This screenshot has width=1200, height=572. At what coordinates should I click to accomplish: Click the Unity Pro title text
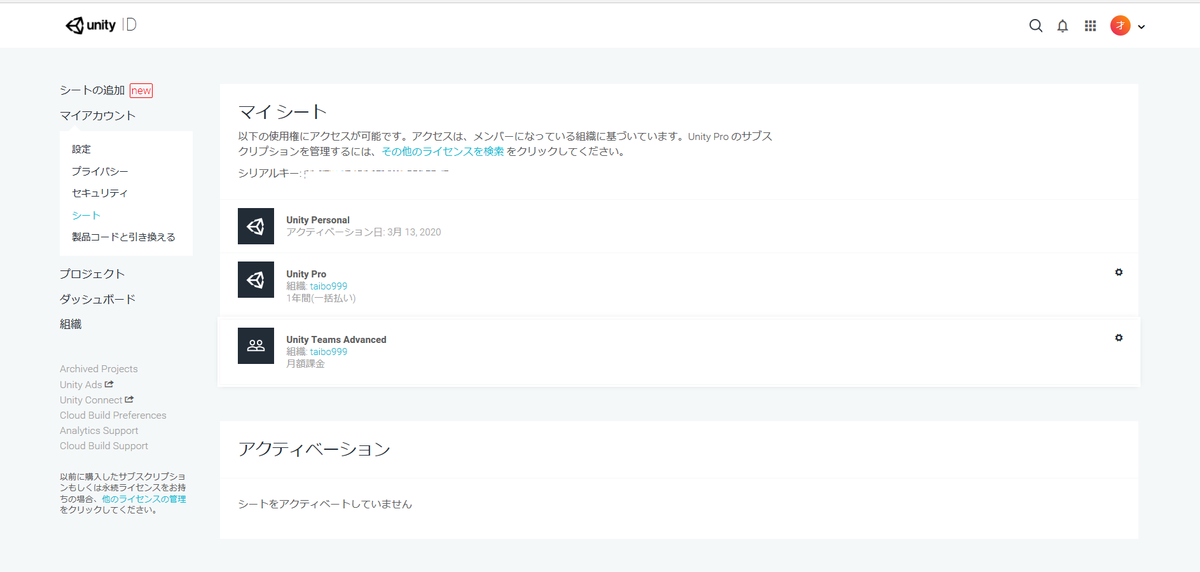(306, 274)
